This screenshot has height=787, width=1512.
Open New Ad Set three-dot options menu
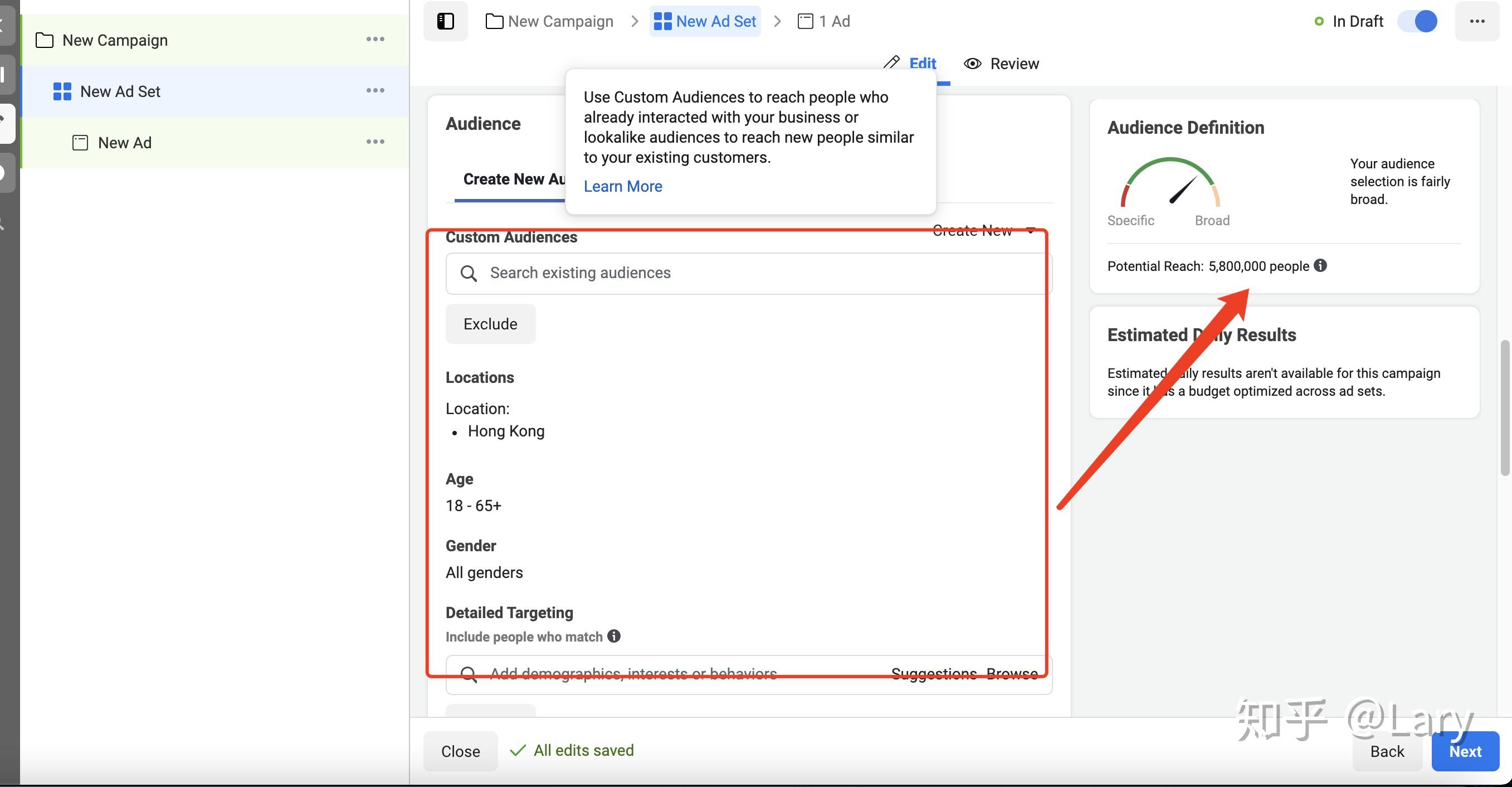pos(375,90)
